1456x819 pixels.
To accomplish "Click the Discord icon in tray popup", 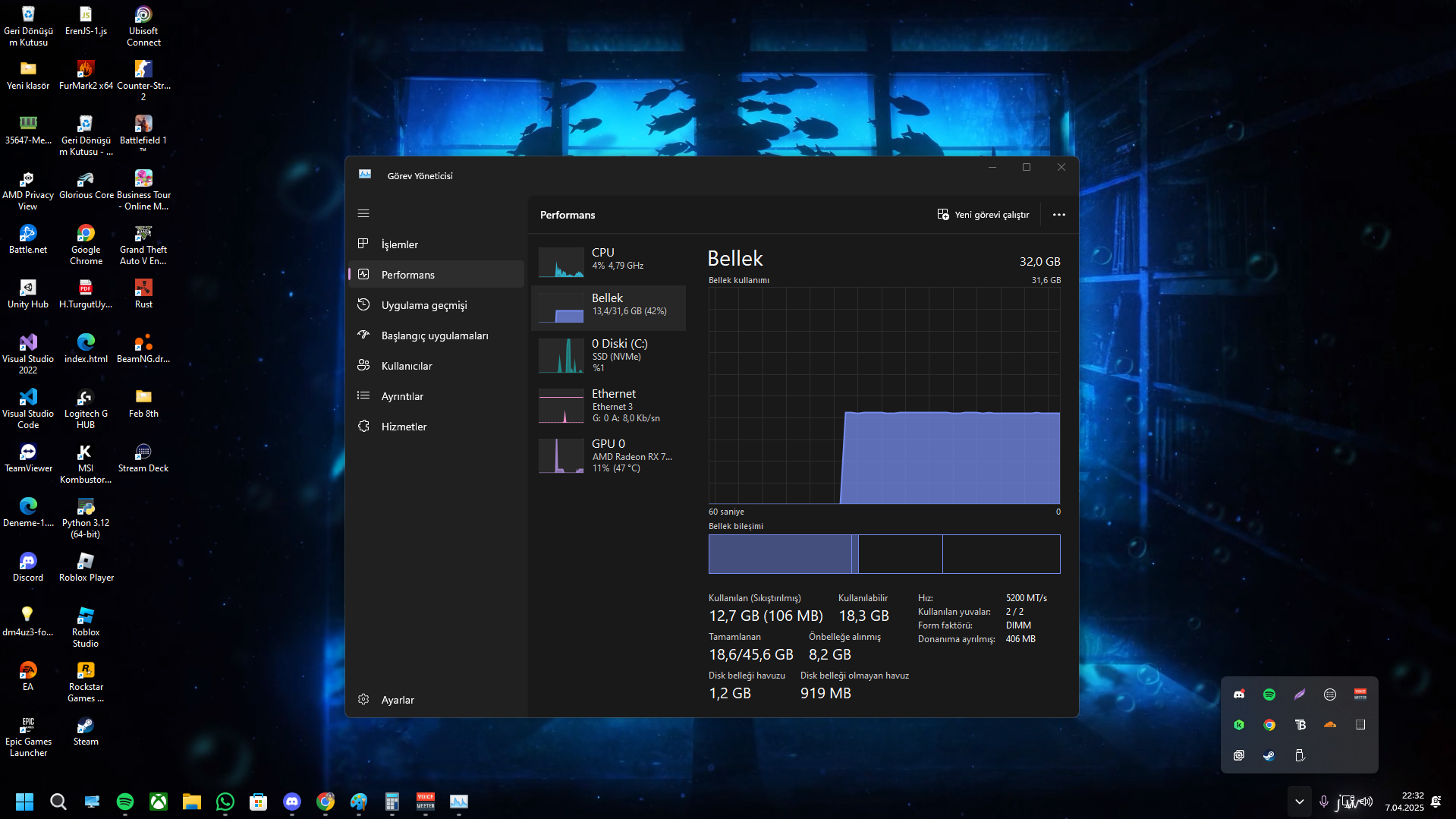I will click(1238, 695).
